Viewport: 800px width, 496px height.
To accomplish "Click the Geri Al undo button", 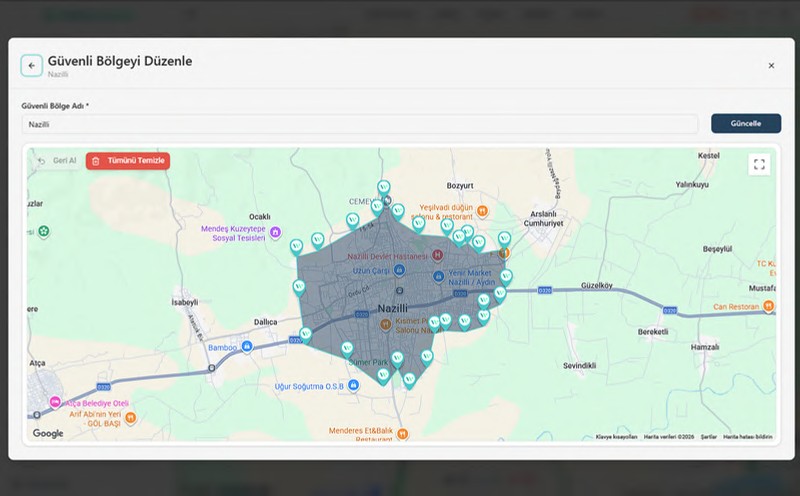I will pos(57,160).
